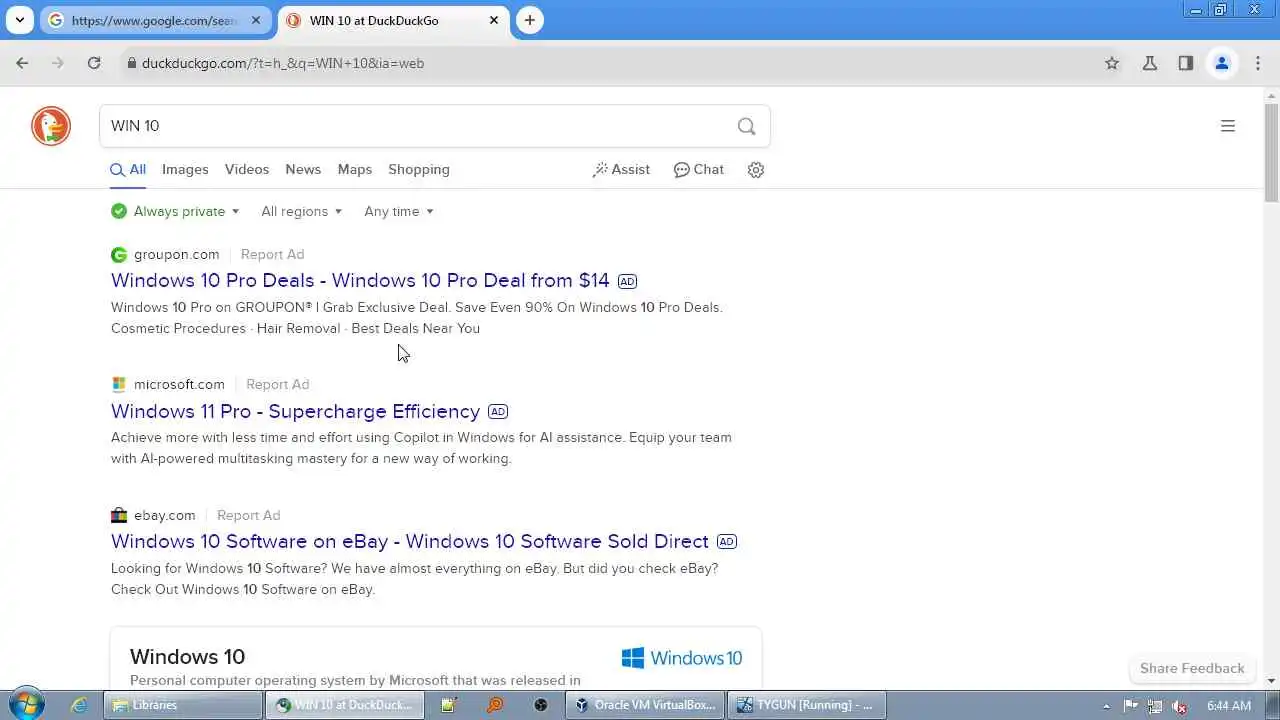Open Chrome Labs flask icon

[x=1150, y=63]
